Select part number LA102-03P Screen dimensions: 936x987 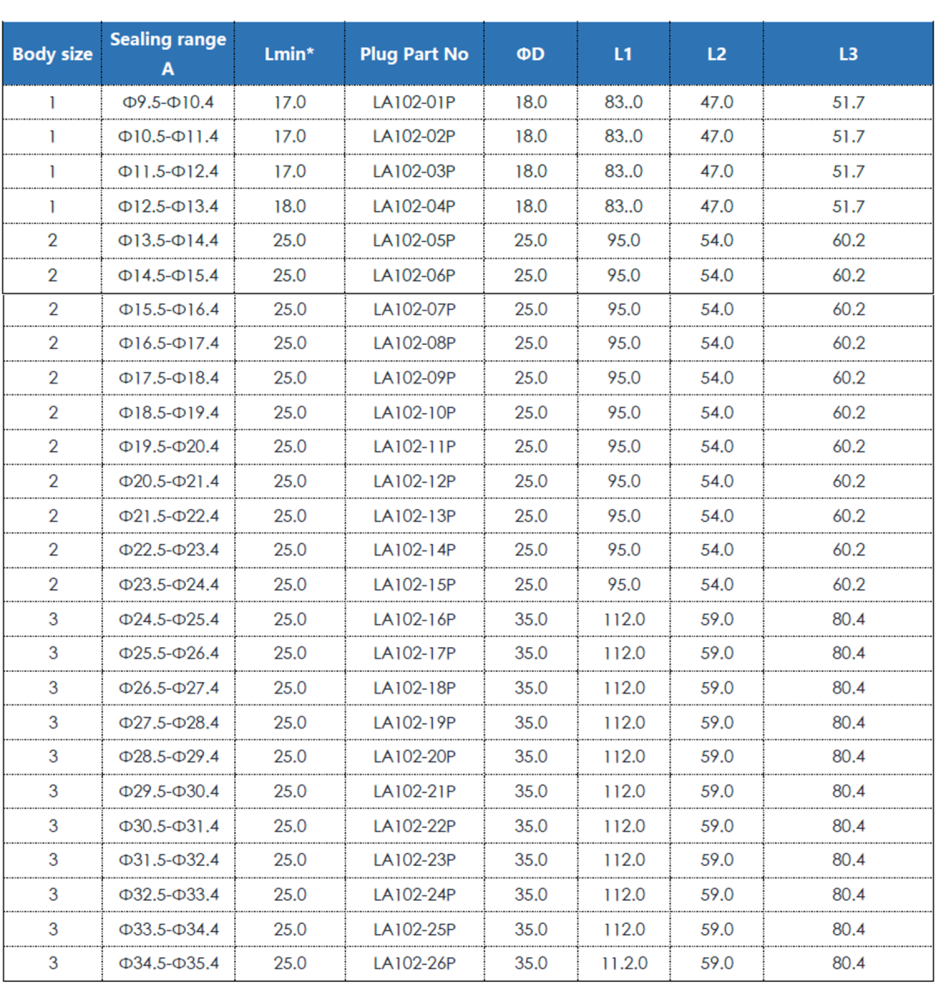click(414, 171)
